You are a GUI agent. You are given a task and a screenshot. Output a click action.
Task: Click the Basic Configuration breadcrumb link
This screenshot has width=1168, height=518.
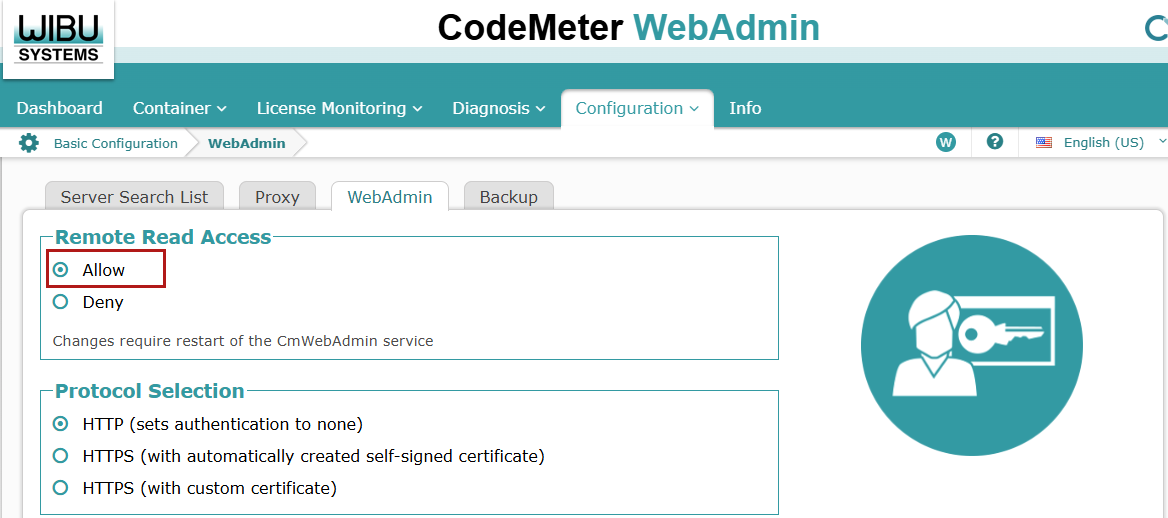(115, 143)
